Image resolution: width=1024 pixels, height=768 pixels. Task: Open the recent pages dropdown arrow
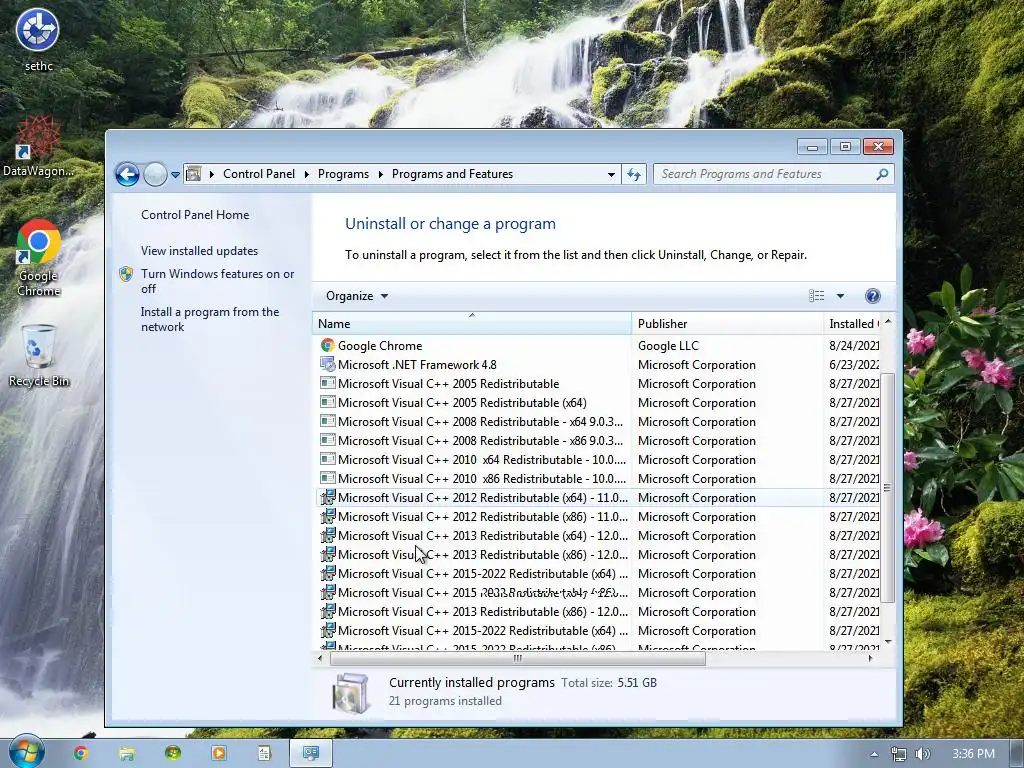point(175,174)
